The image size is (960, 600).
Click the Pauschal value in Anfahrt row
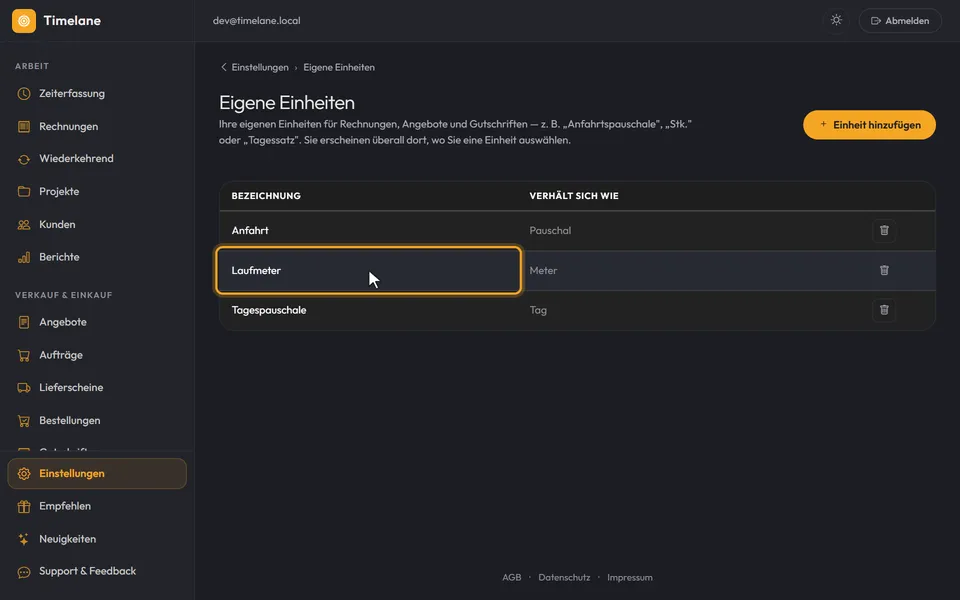[550, 231]
